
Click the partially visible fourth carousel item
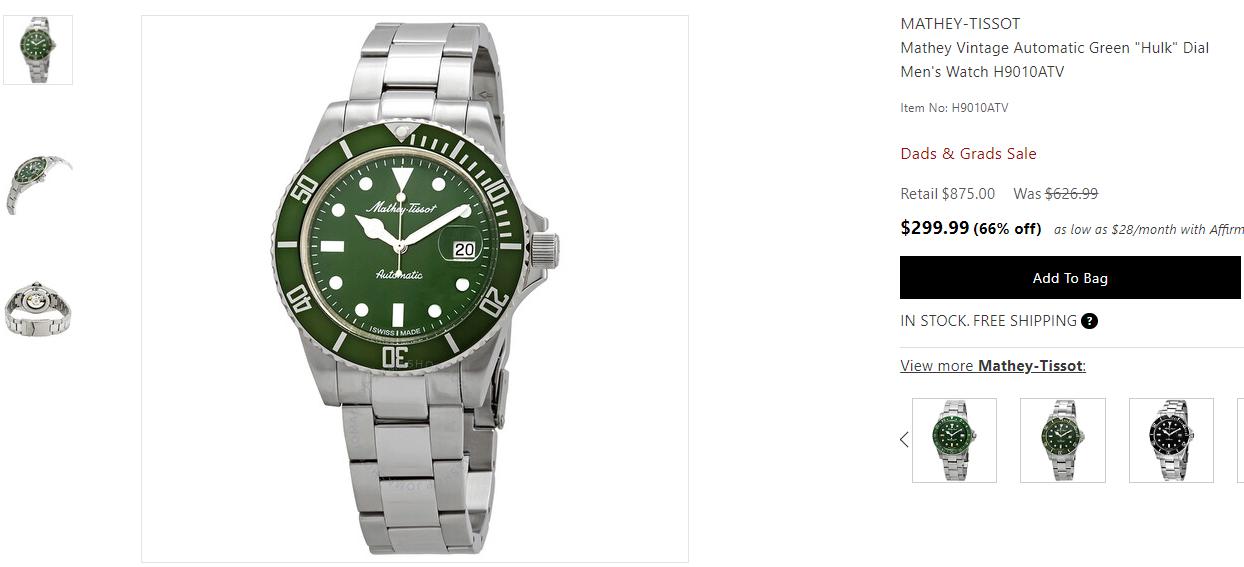(x=1241, y=440)
